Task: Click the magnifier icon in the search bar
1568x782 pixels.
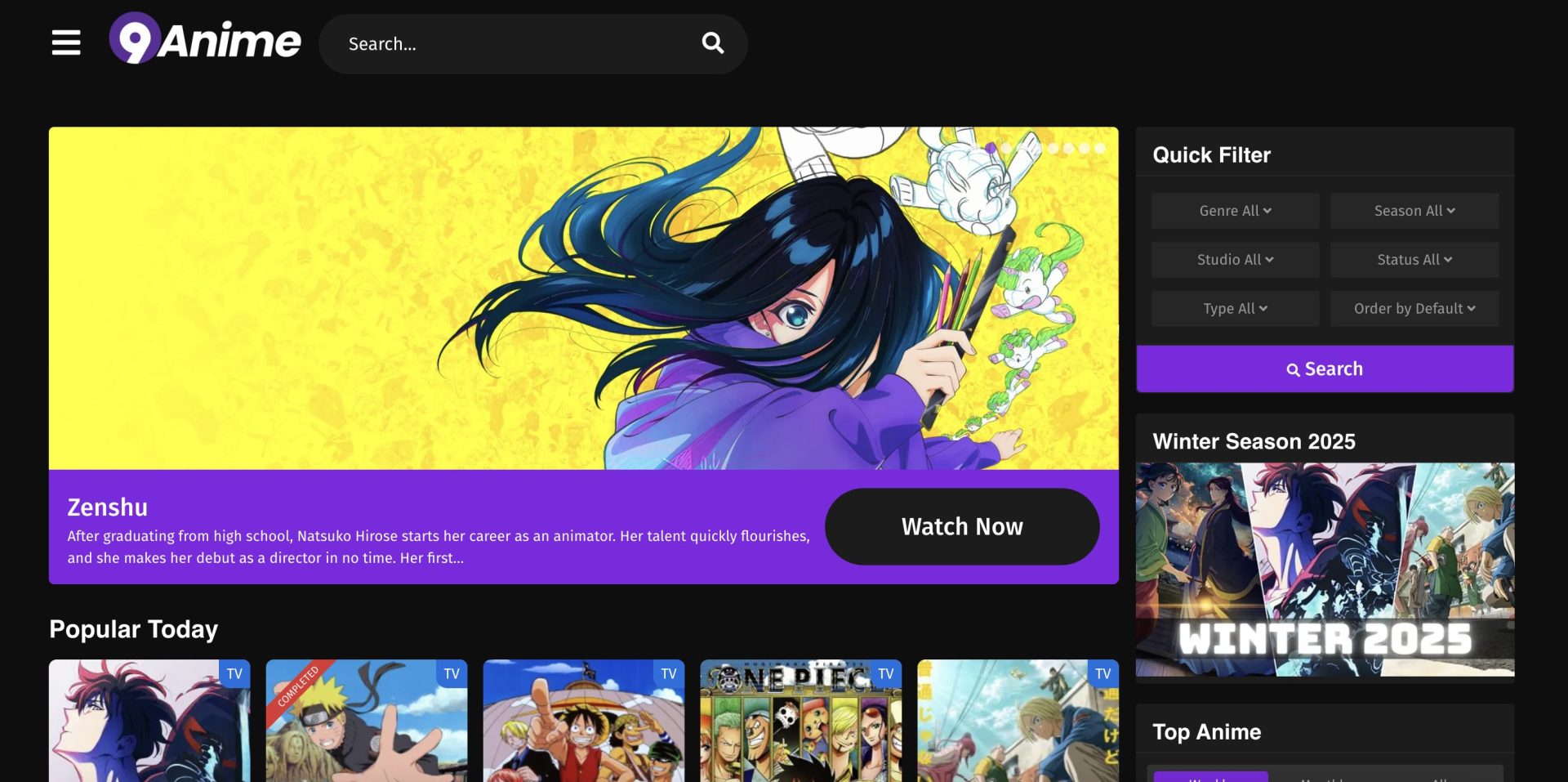Action: 712,43
